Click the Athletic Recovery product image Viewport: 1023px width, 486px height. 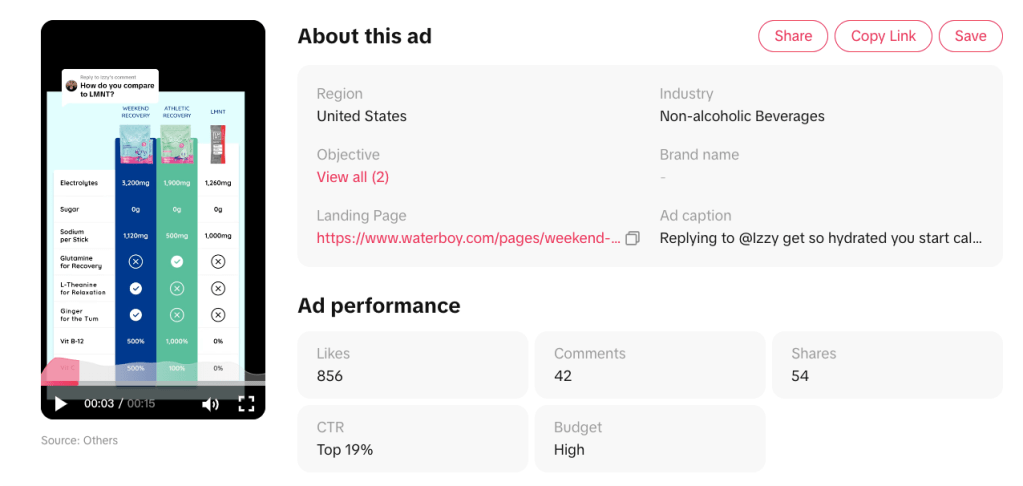click(x=176, y=147)
